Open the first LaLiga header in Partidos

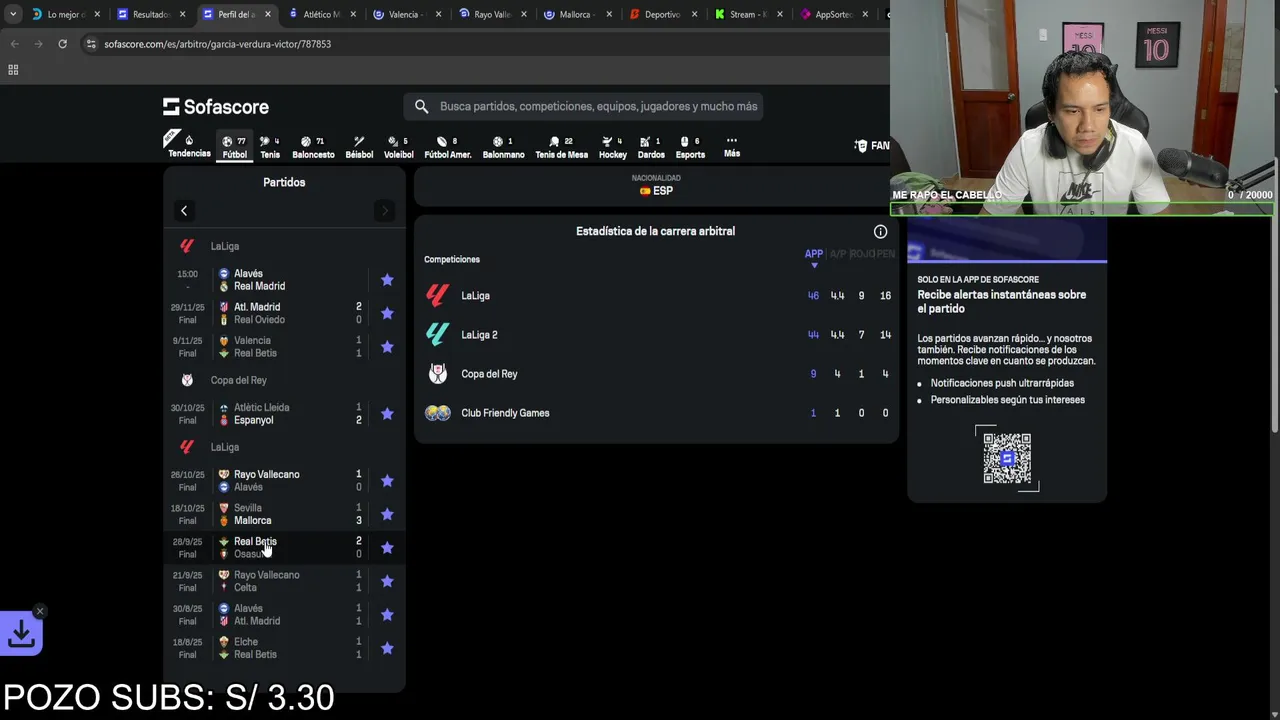[284, 246]
